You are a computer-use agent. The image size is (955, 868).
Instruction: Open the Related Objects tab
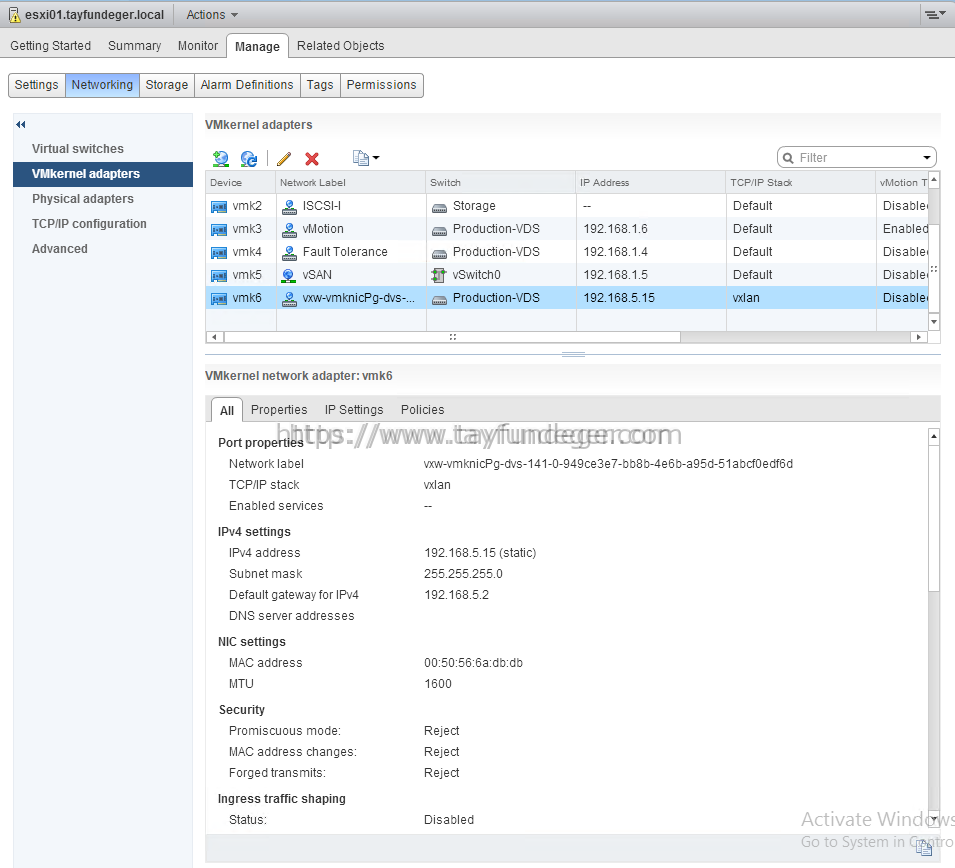340,46
